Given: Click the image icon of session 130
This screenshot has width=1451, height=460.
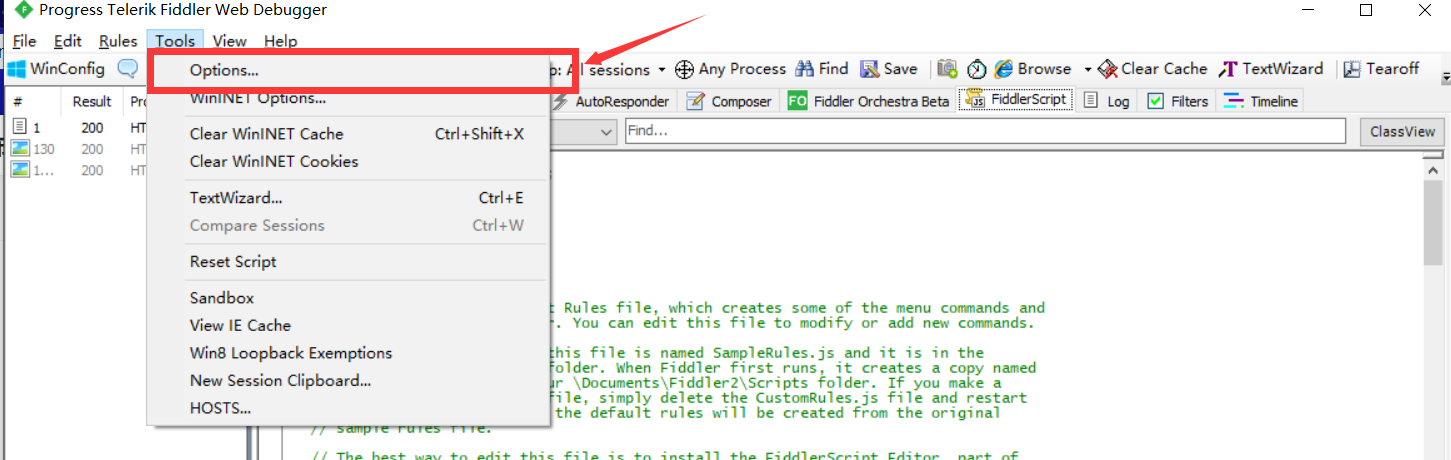Looking at the screenshot, I should coord(19,149).
